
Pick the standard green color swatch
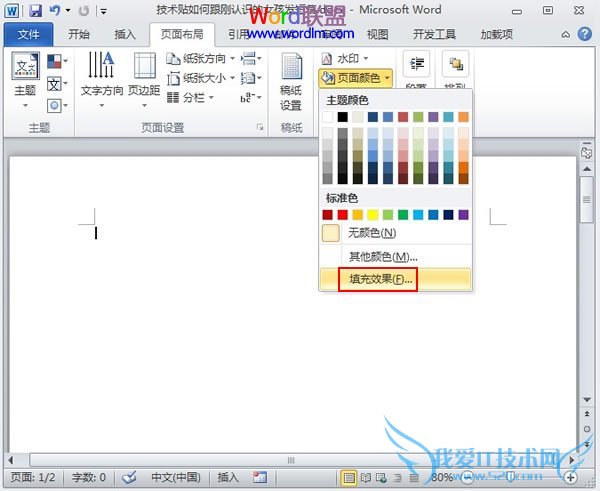[x=403, y=215]
